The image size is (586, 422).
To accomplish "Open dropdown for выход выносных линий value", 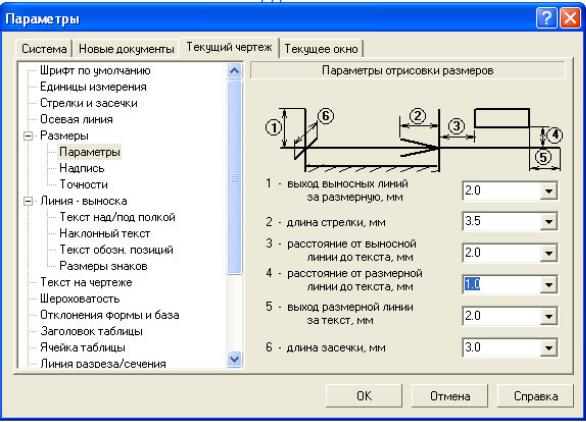I will coord(548,191).
